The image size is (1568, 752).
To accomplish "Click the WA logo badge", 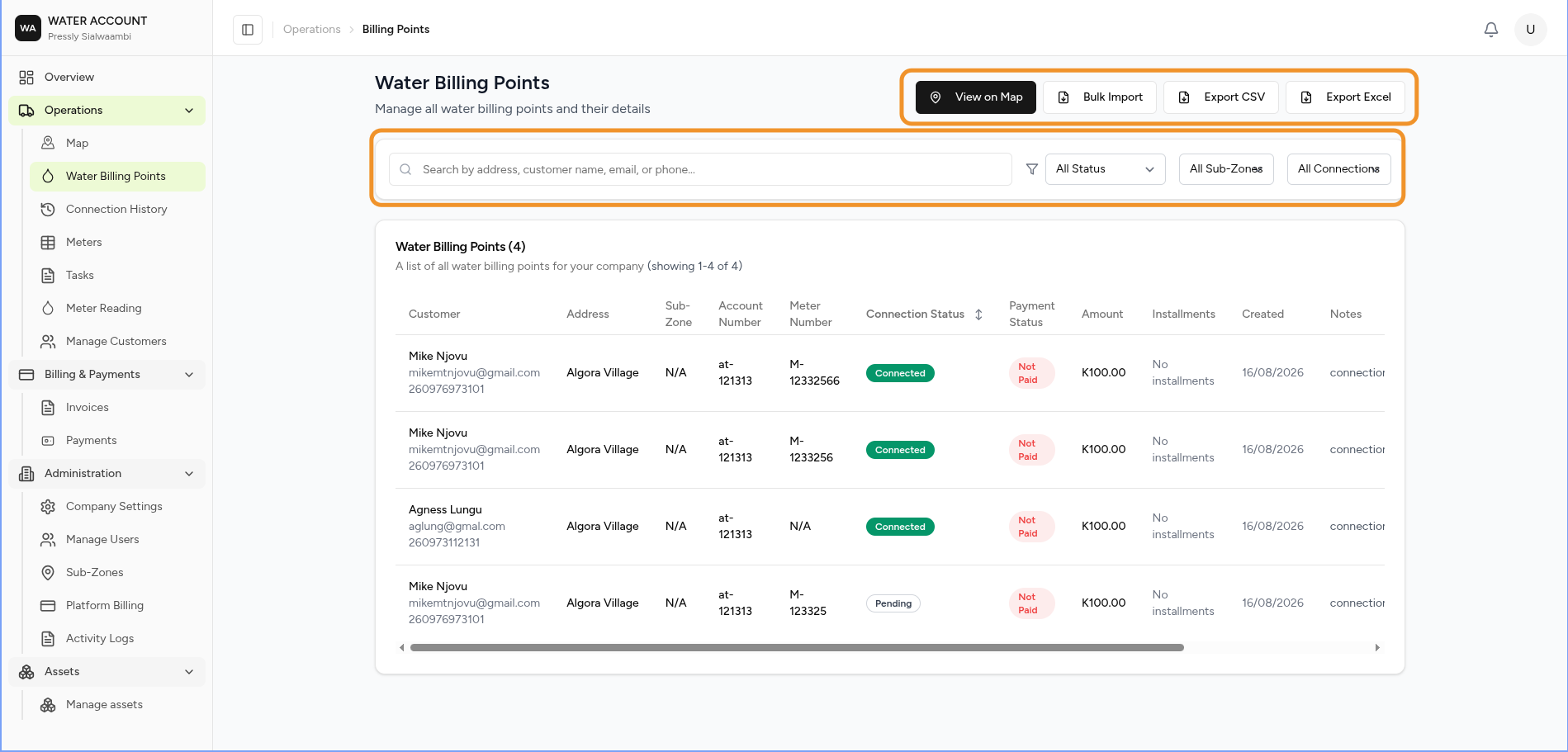I will tap(28, 28).
